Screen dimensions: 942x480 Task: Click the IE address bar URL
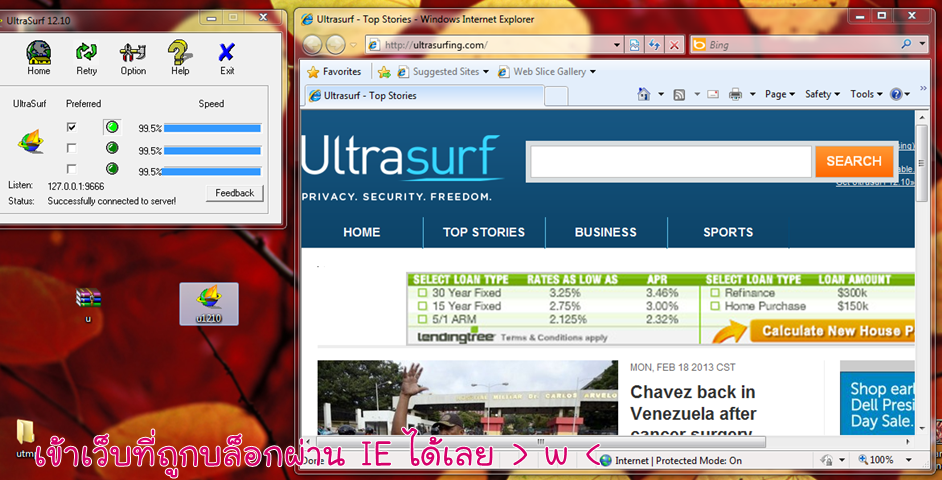(x=436, y=45)
